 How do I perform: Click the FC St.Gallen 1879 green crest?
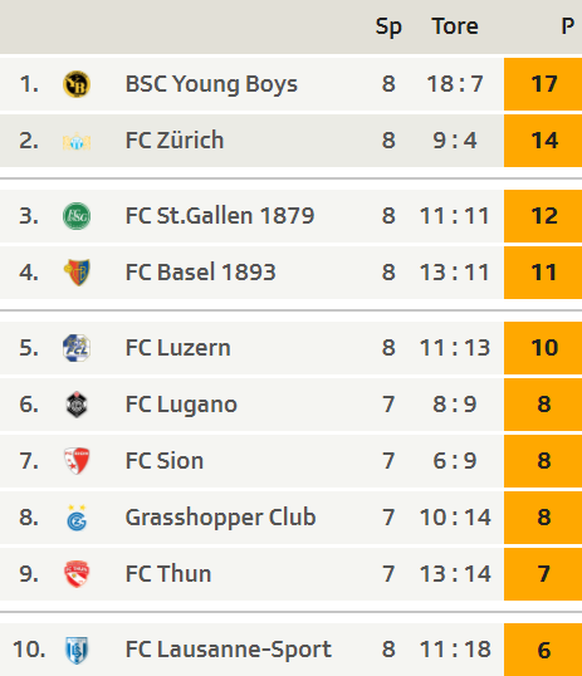point(76,216)
